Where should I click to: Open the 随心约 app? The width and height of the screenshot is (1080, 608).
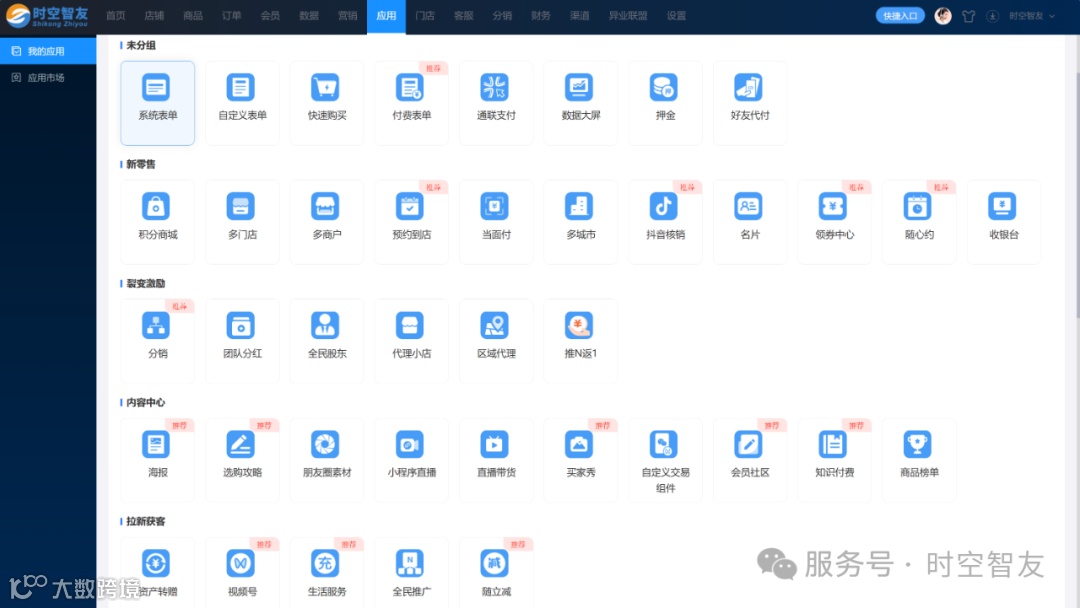tap(920, 222)
